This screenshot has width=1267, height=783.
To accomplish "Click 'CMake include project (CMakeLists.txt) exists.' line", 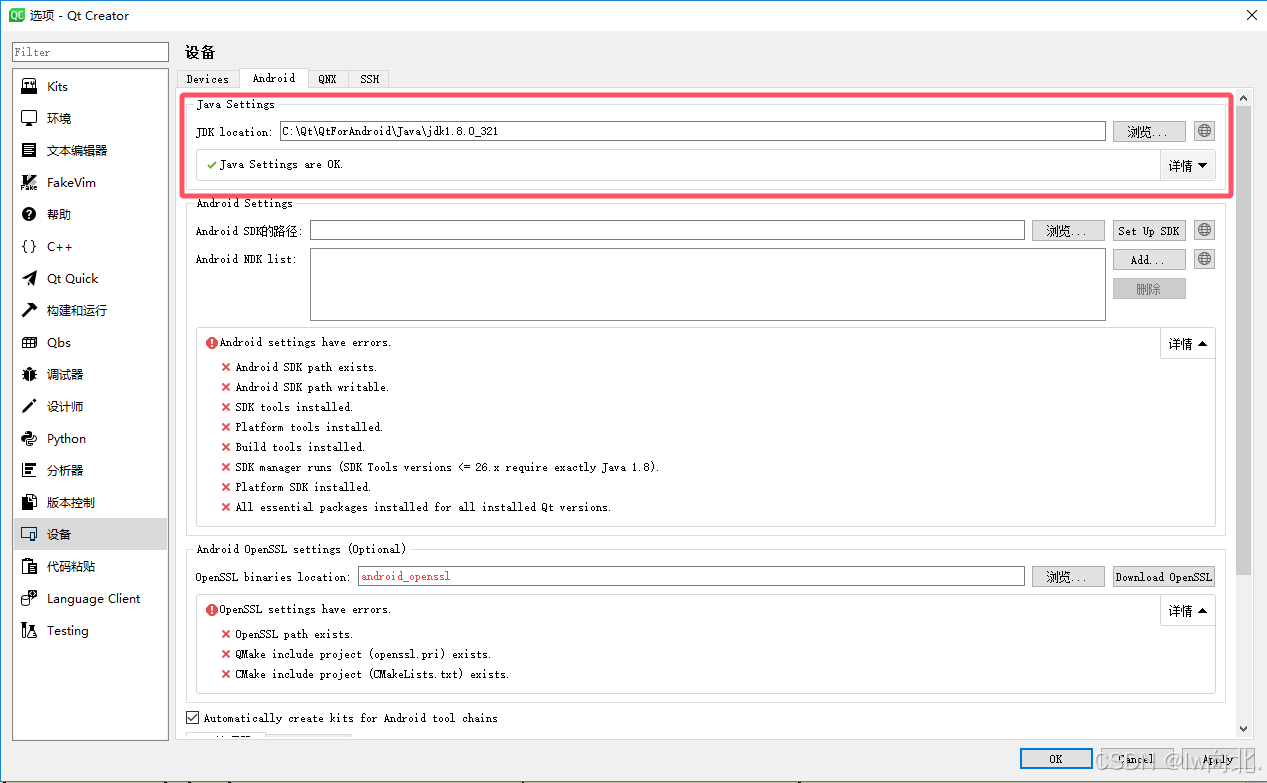I will pyautogui.click(x=372, y=674).
